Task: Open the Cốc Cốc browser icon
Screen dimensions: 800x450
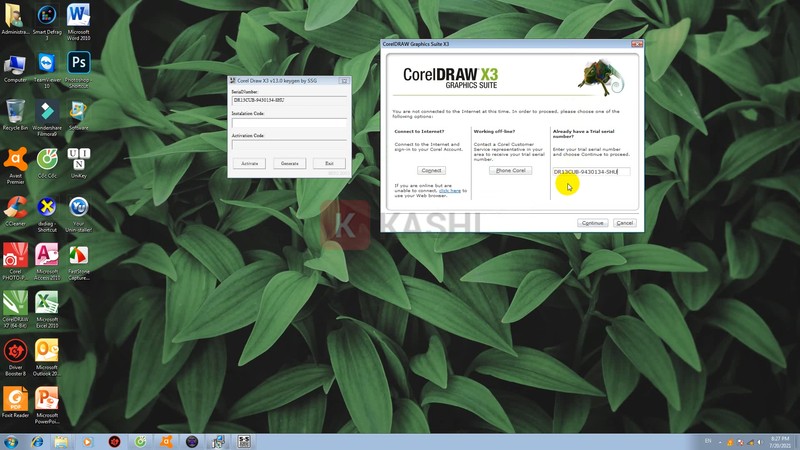Action: pyautogui.click(x=47, y=163)
